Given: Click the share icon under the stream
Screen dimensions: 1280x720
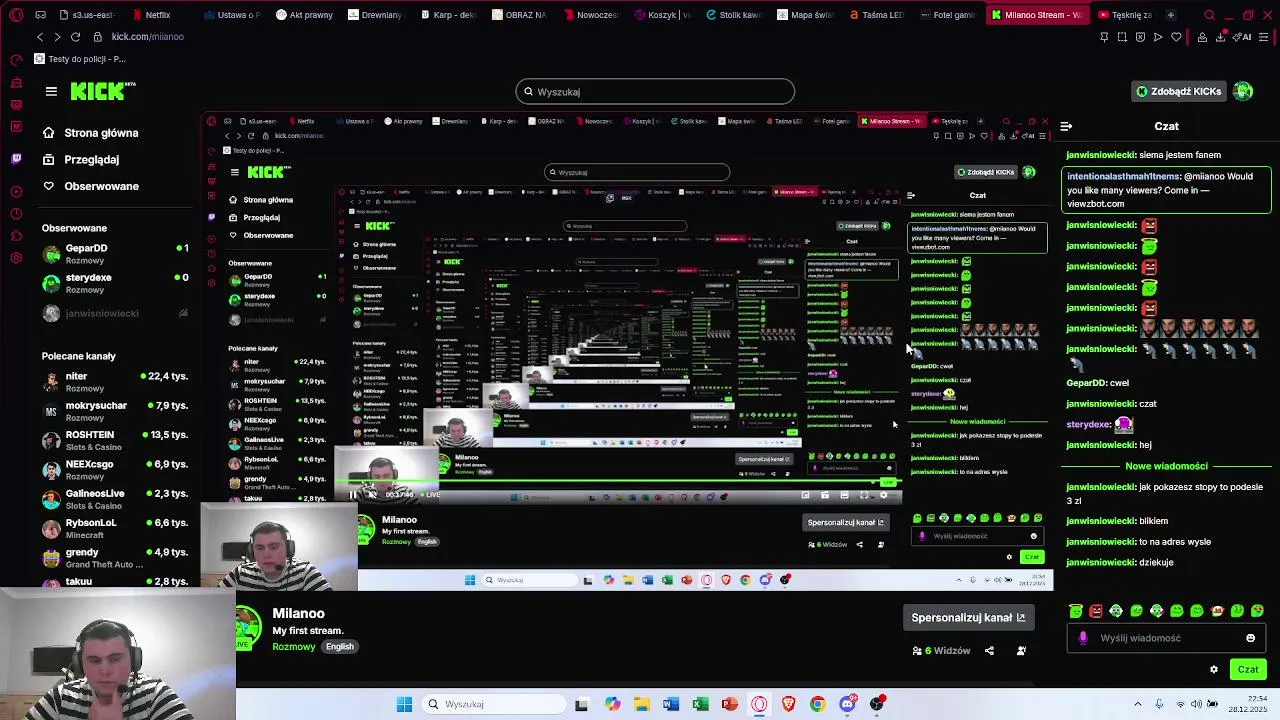Looking at the screenshot, I should 989,651.
